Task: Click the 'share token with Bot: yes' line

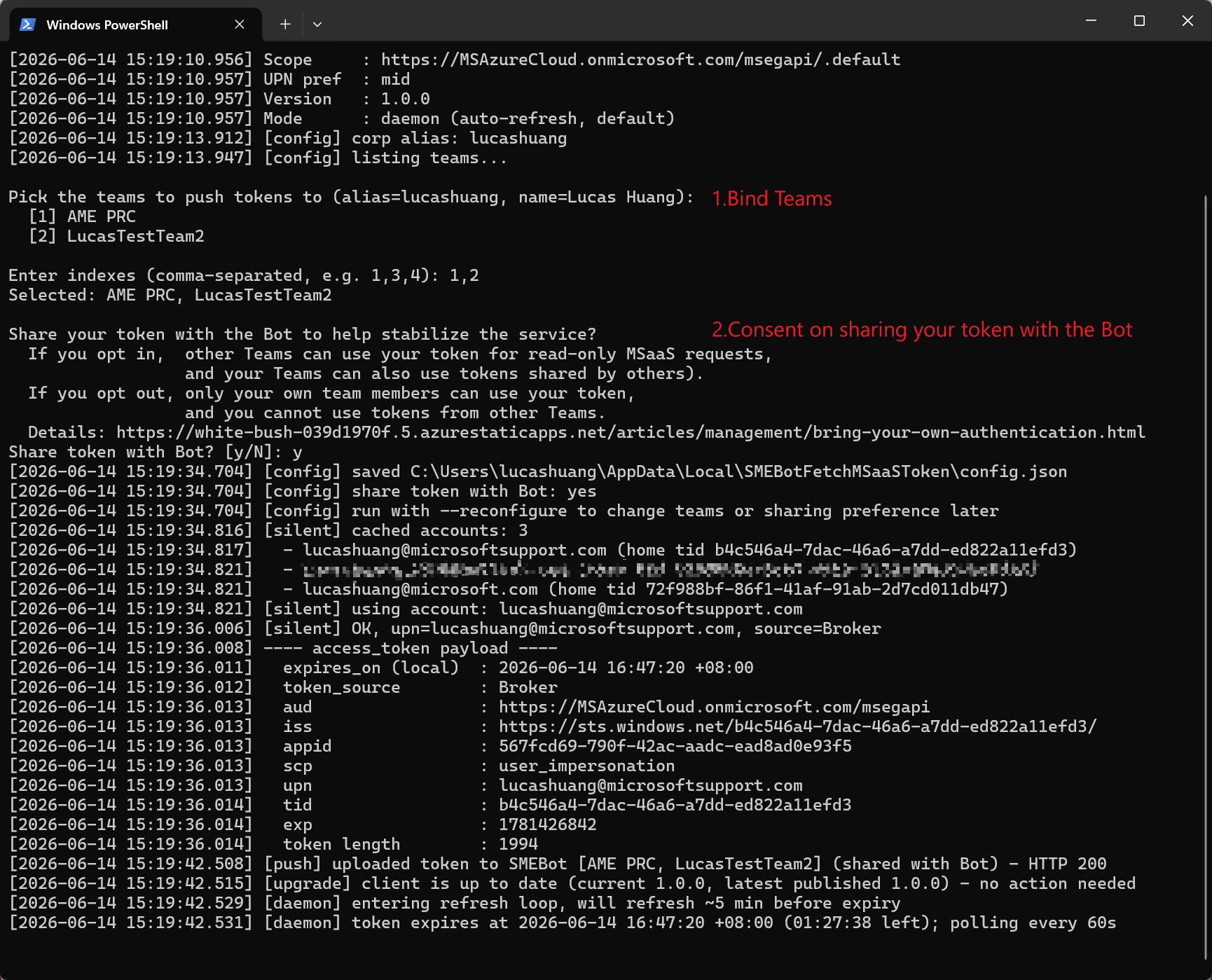Action: pyautogui.click(x=303, y=491)
